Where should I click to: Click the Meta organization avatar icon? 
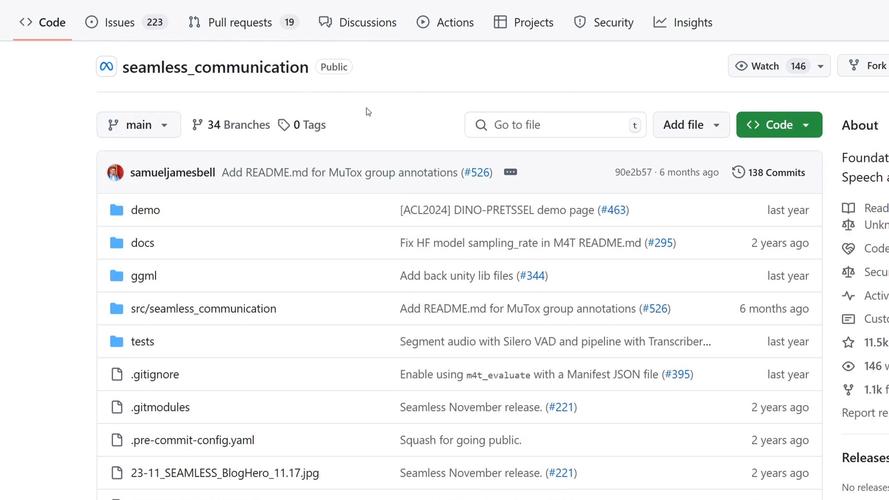(x=107, y=66)
